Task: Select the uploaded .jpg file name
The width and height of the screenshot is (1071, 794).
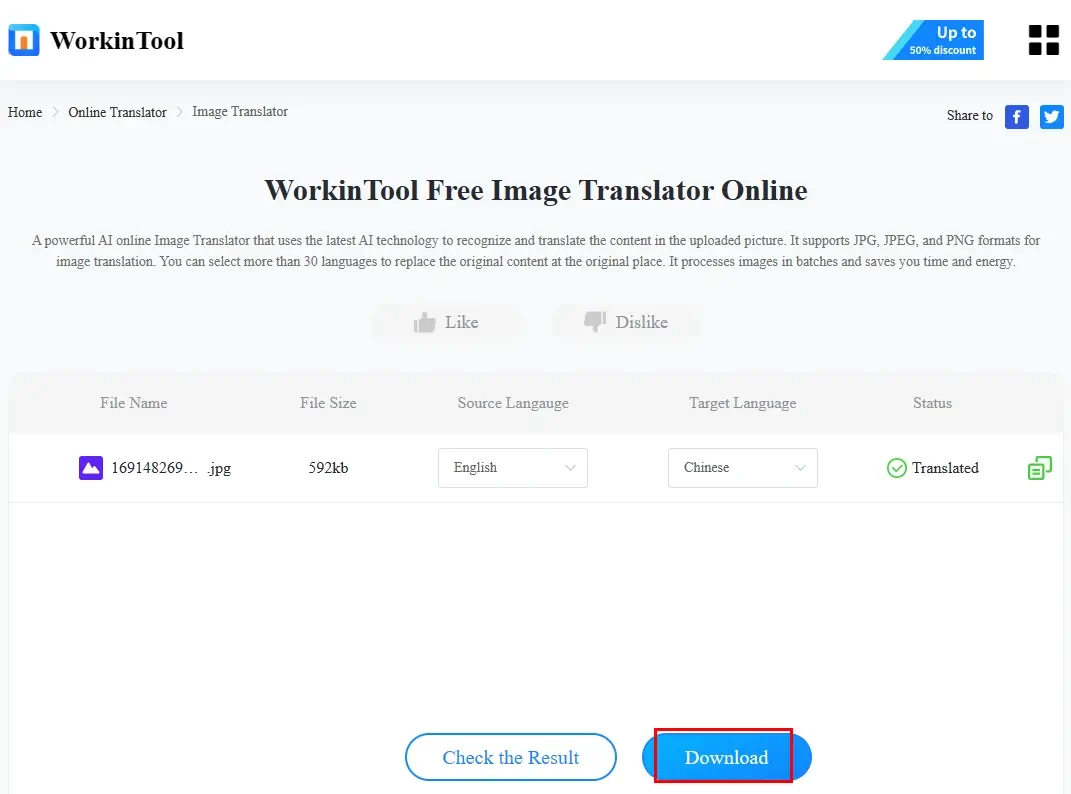Action: click(170, 468)
